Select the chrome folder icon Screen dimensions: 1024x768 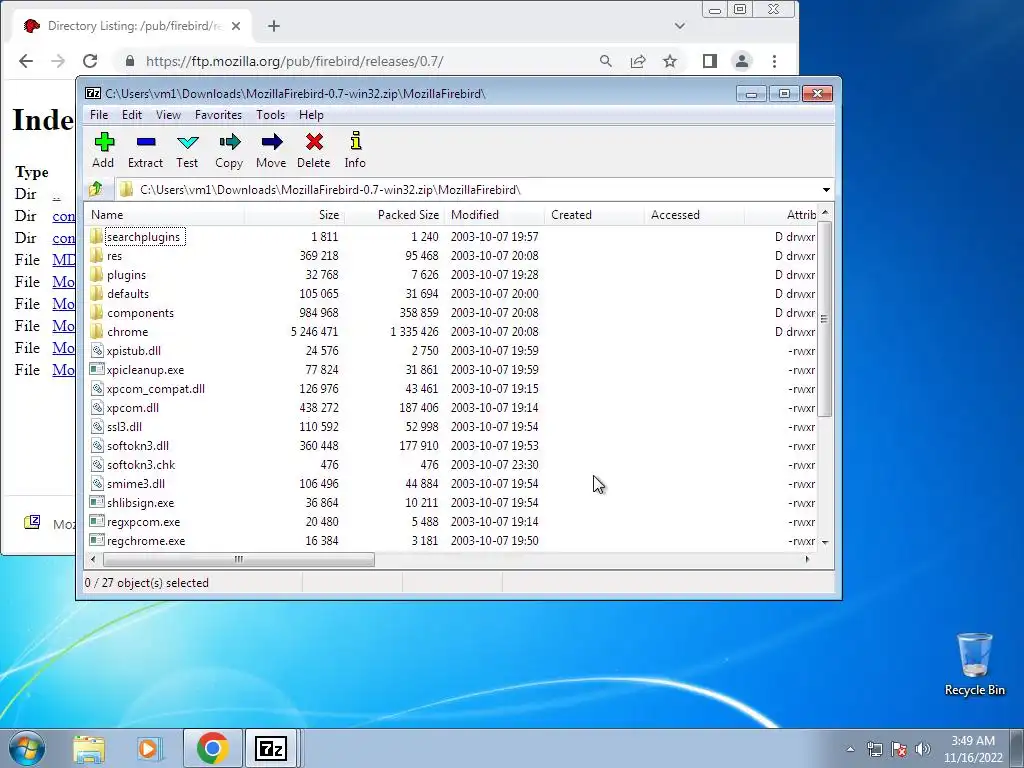point(97,331)
